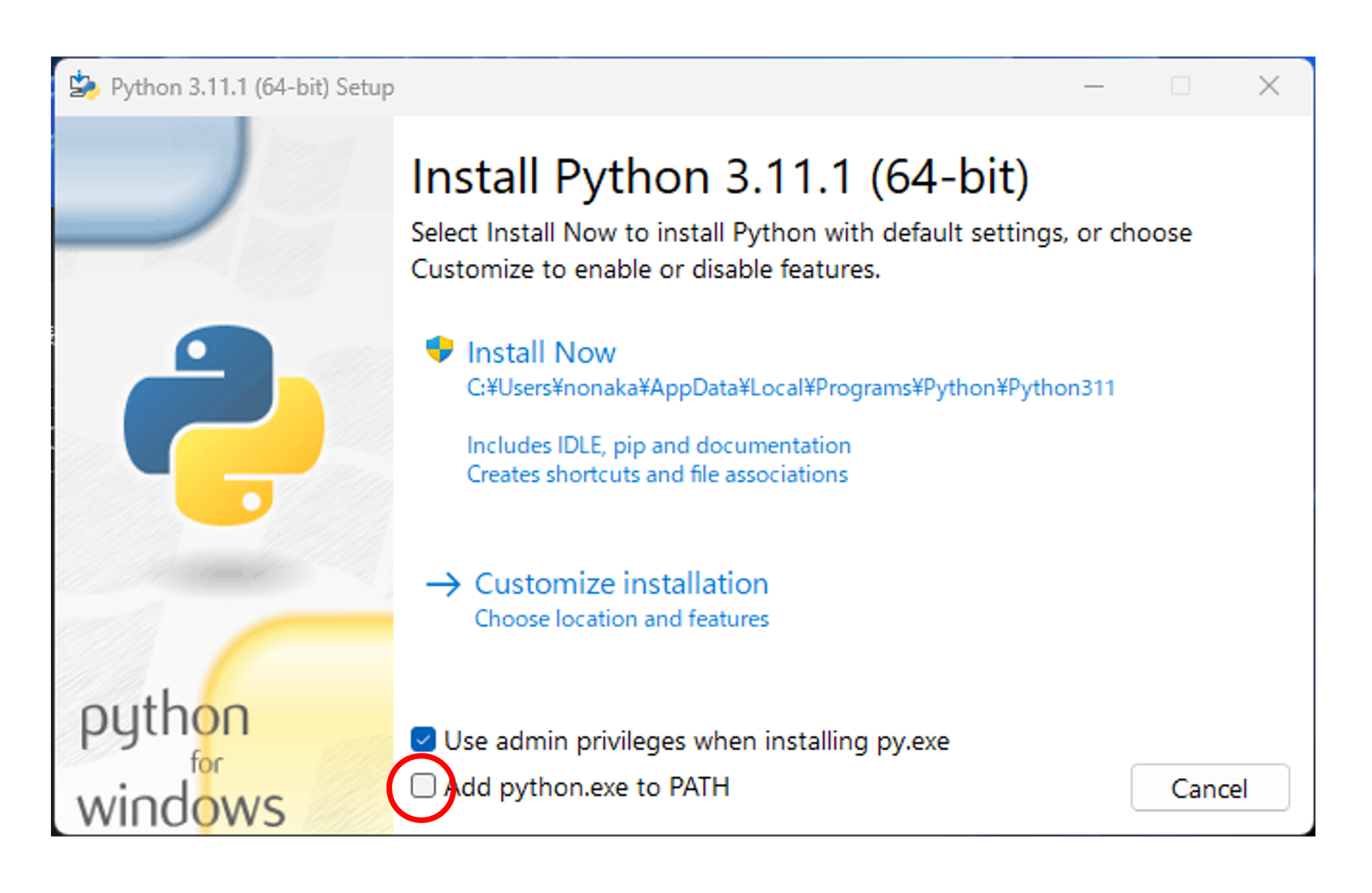Click the UAC shield icon beside Install Now
This screenshot has height=893, width=1372.
pos(439,350)
